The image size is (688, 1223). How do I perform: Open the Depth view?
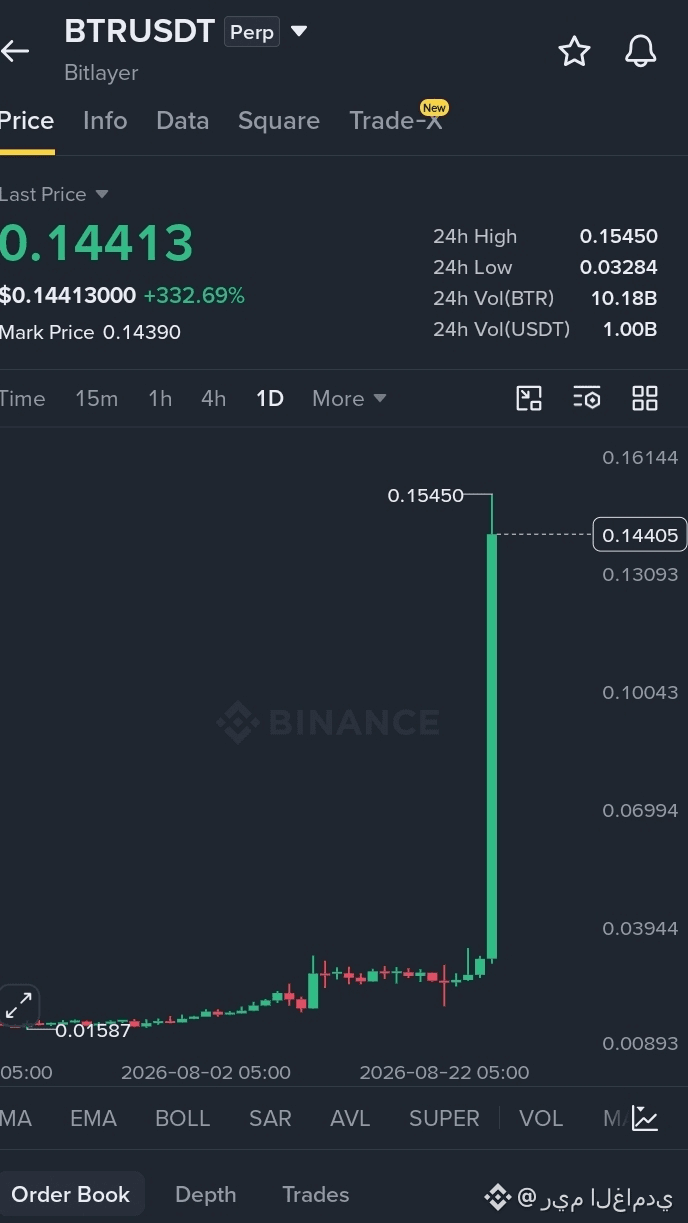click(206, 1194)
